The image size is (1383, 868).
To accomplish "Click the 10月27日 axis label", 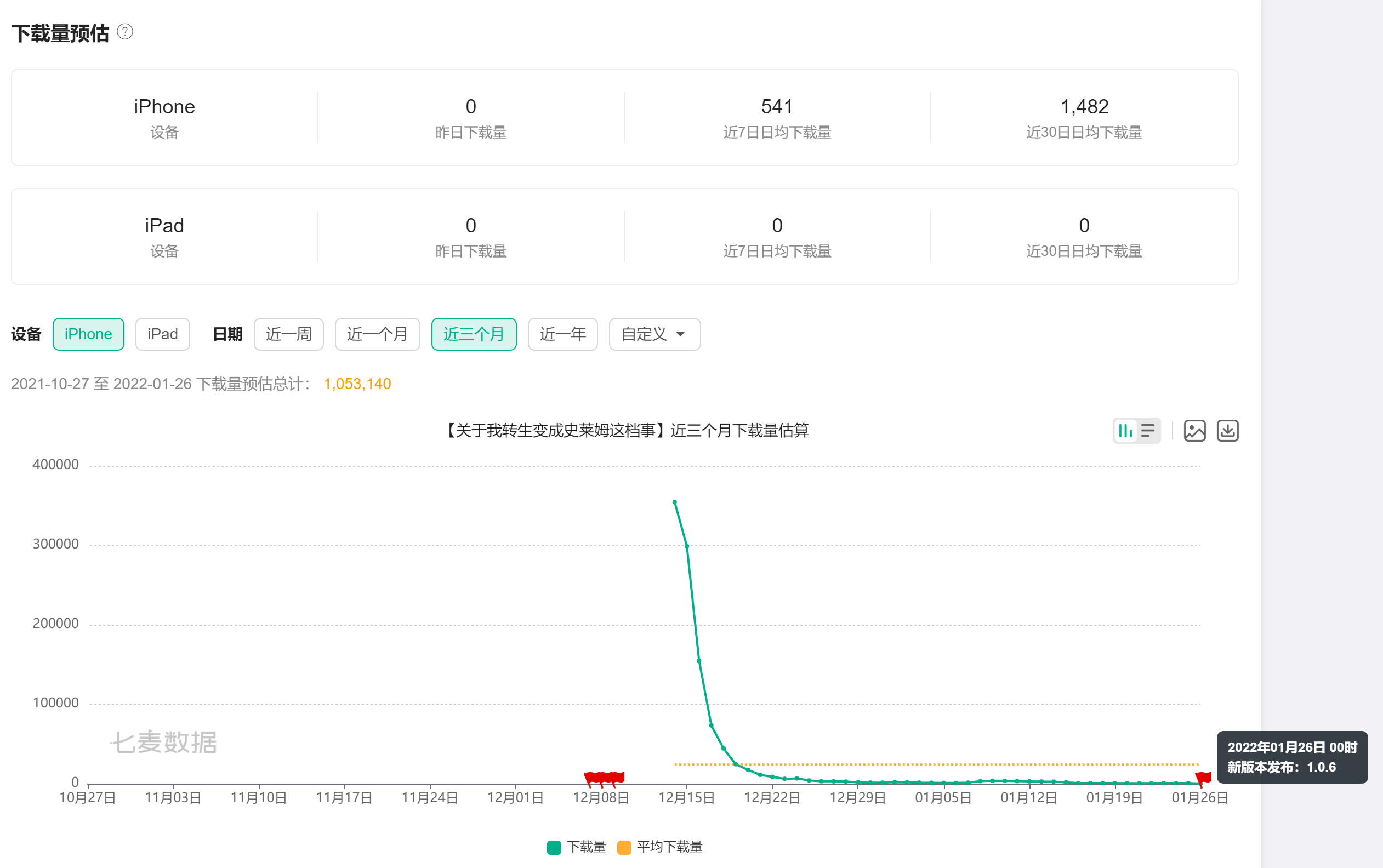I will tap(88, 798).
